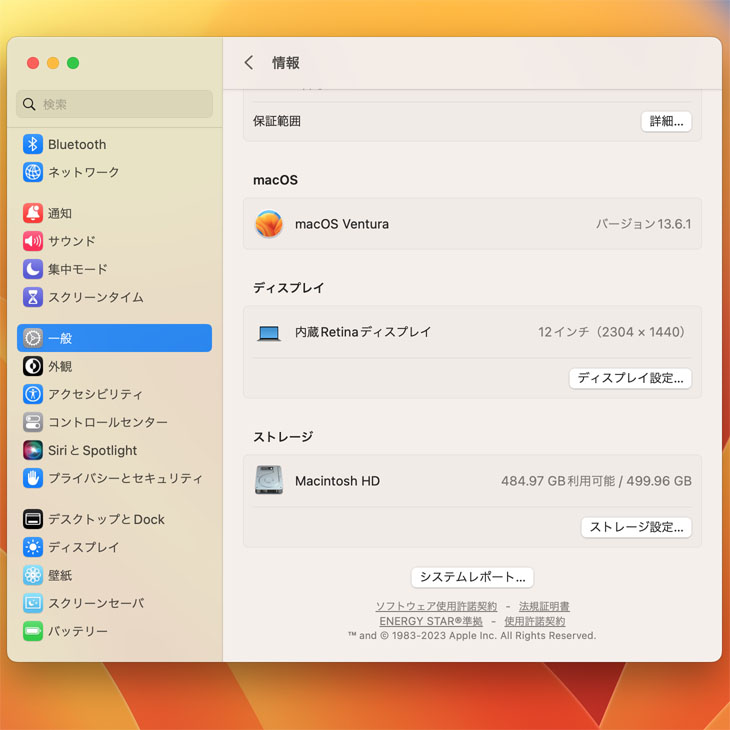Image resolution: width=730 pixels, height=730 pixels.
Task: Open ソフトウェア使用許諾契約 link
Action: (x=436, y=606)
